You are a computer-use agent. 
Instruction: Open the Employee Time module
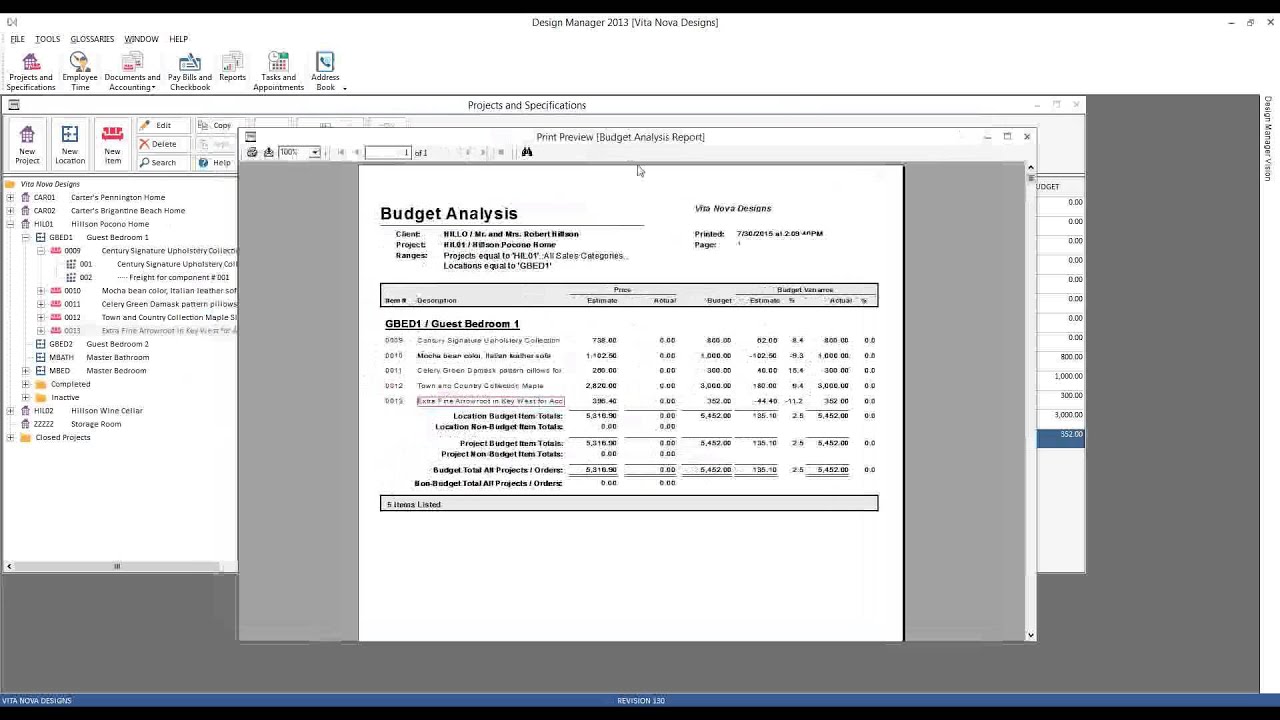tap(80, 72)
